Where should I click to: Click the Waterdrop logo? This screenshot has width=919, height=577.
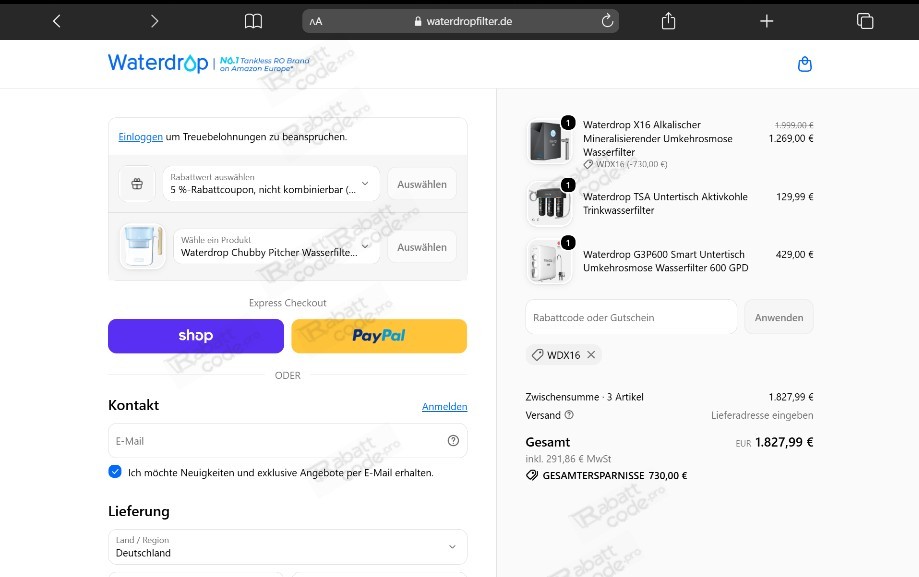point(158,63)
